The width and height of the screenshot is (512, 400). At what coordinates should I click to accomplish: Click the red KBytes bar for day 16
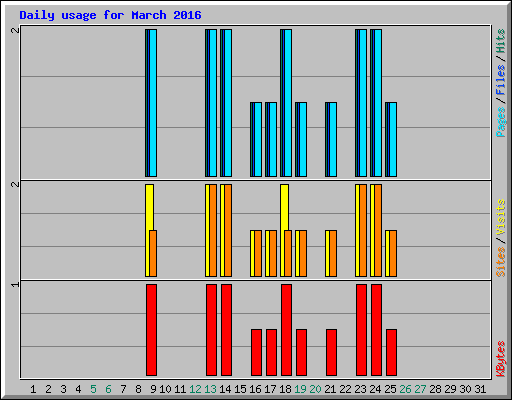click(256, 352)
